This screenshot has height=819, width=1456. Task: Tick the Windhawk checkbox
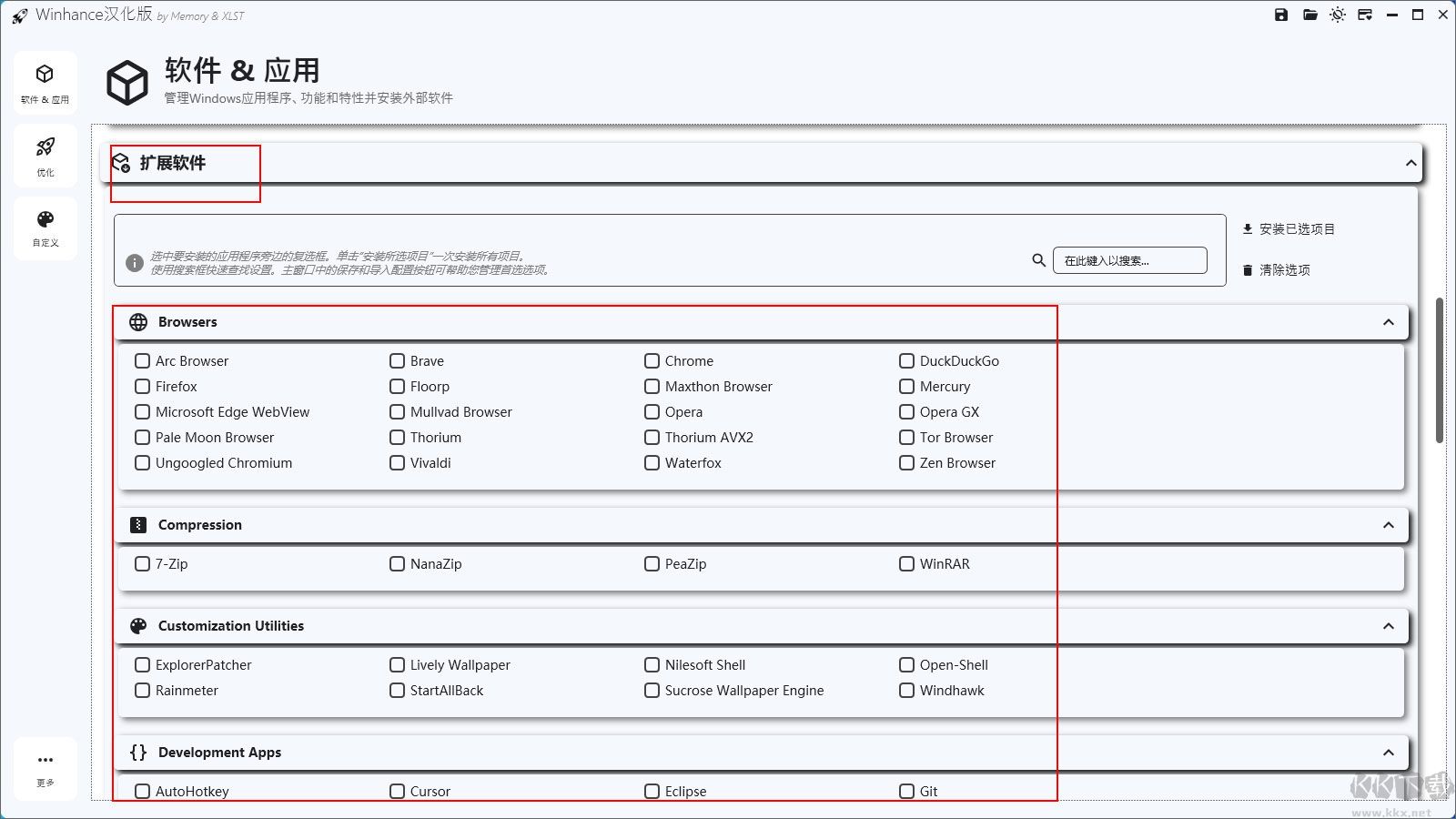(x=907, y=691)
